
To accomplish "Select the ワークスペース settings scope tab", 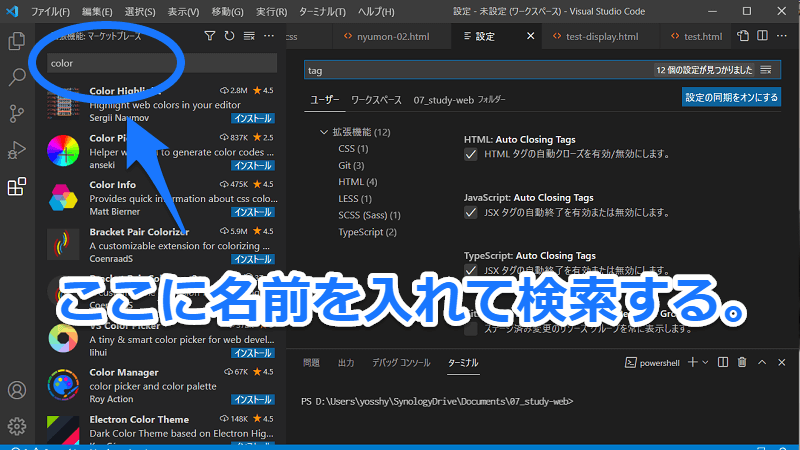I will coord(376,101).
